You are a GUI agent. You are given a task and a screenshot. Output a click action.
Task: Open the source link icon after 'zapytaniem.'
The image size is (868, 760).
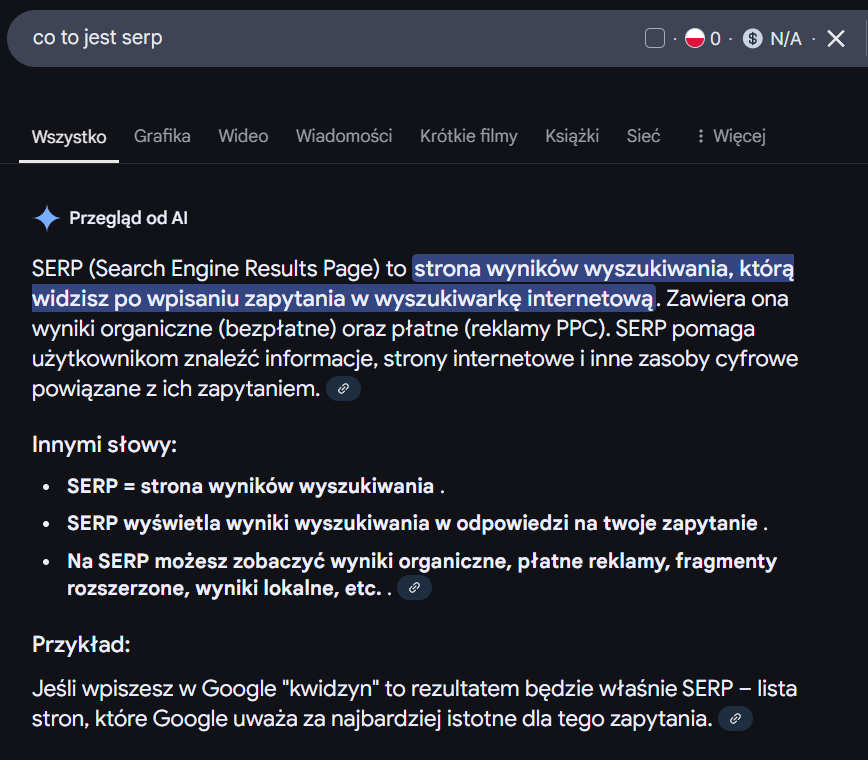343,389
